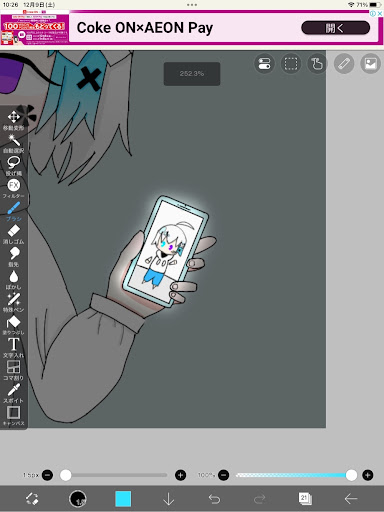Image resolution: width=384 pixels, height=512 pixels.
Task: Tap the down arrow hide-toolbar button
Action: (168, 499)
